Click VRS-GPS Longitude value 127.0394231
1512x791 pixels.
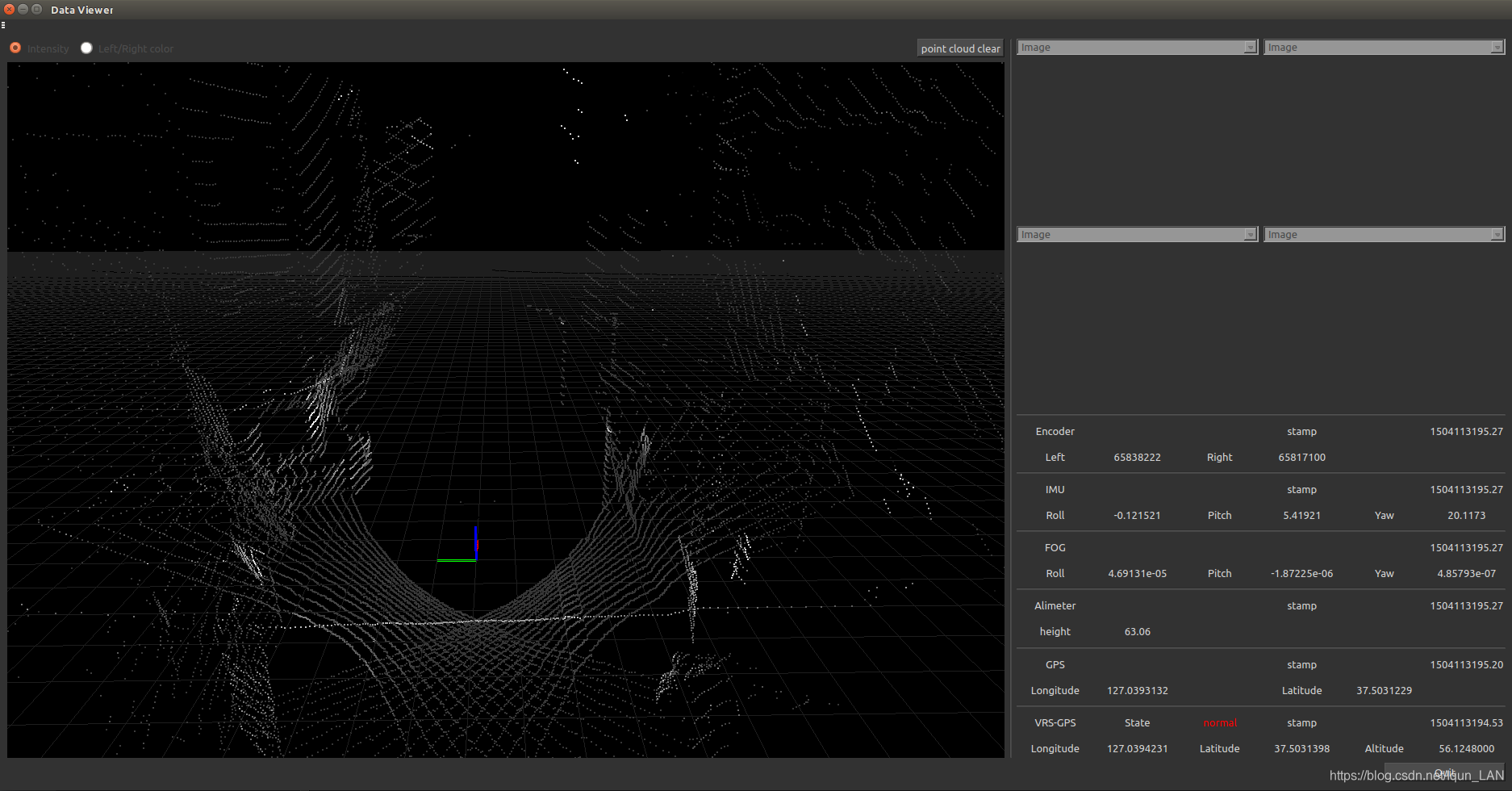click(x=1137, y=749)
